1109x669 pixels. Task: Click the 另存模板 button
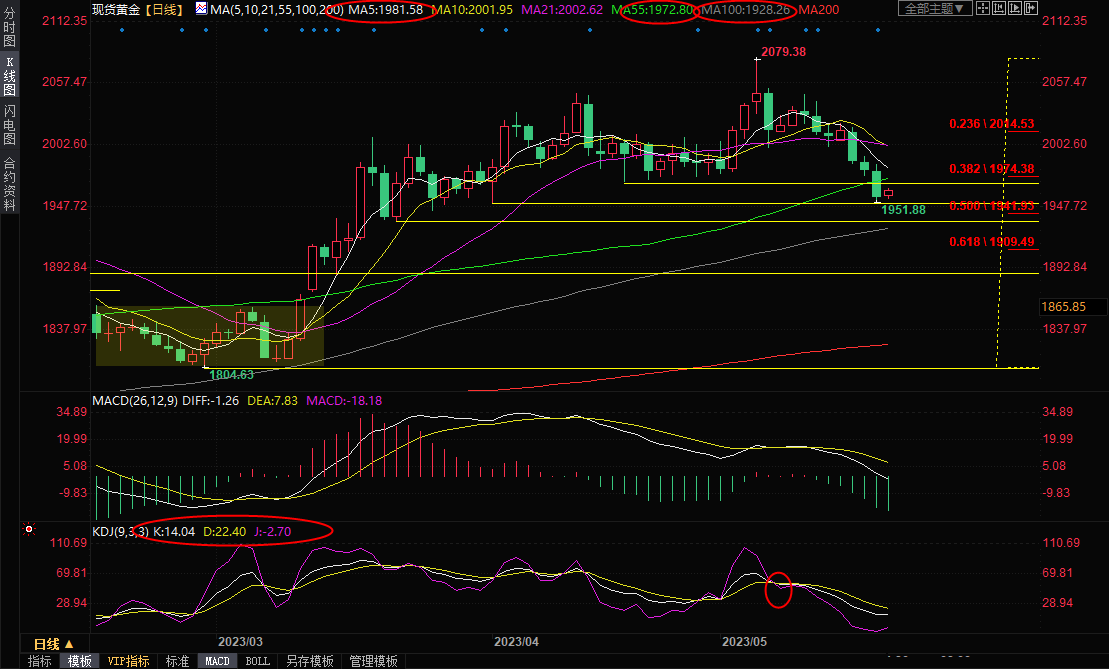click(310, 661)
